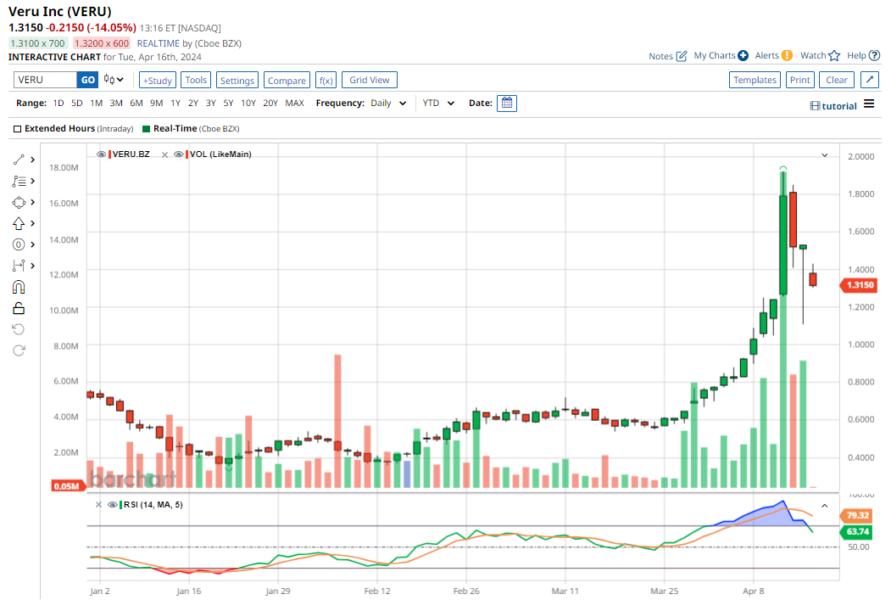This screenshot has height=600, width=891.
Task: Redo the chart action
Action: [x=19, y=350]
